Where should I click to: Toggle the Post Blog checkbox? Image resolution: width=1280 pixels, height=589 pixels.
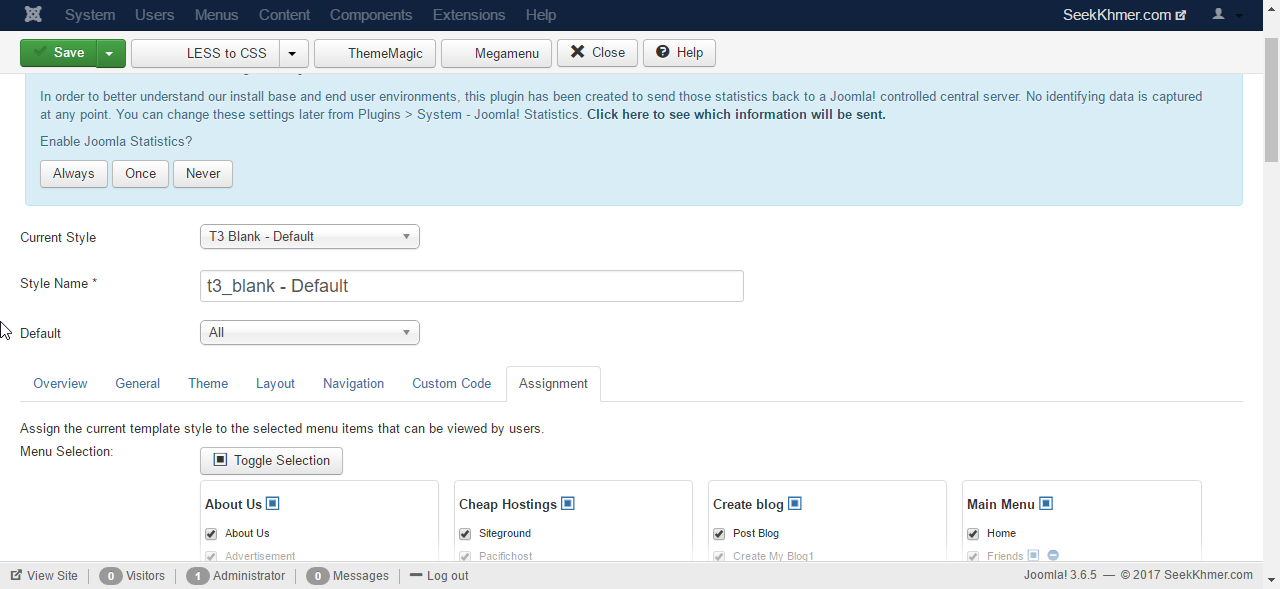pos(719,534)
